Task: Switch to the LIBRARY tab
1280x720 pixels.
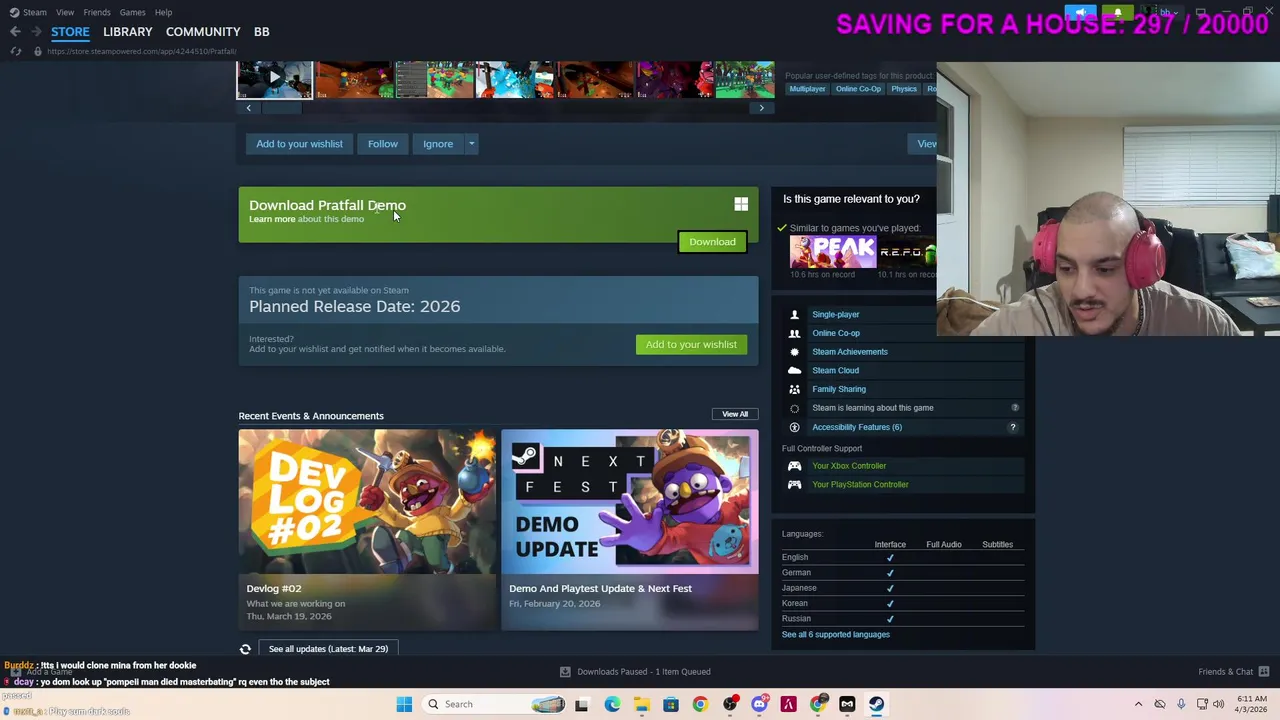Action: [128, 32]
